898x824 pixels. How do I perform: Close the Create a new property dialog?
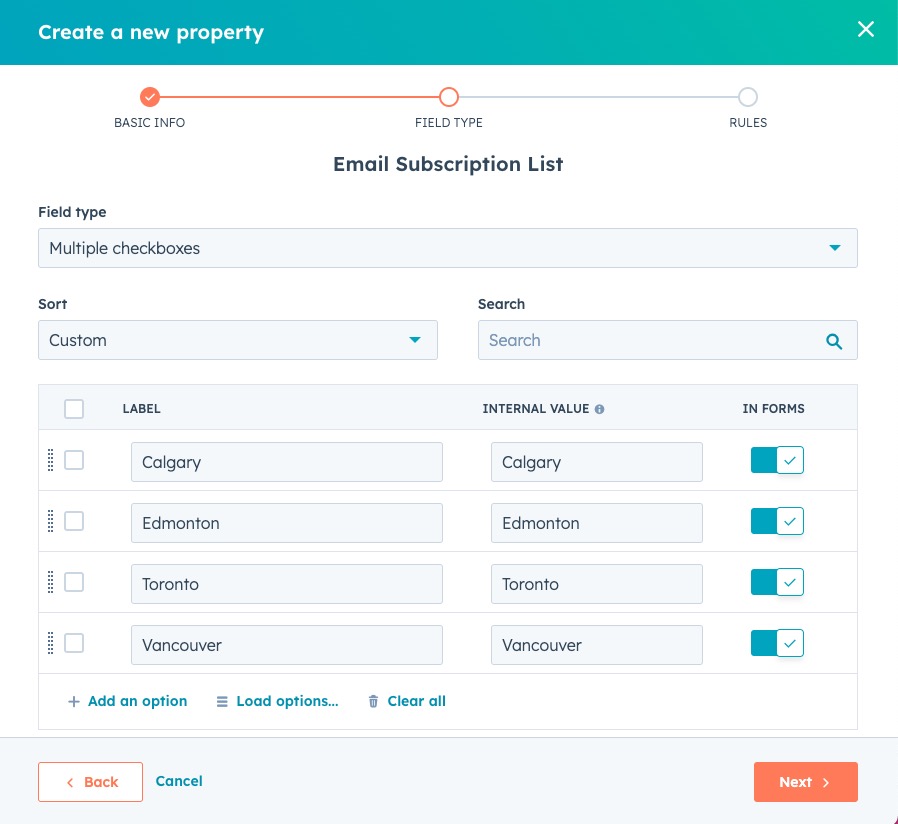coord(865,30)
